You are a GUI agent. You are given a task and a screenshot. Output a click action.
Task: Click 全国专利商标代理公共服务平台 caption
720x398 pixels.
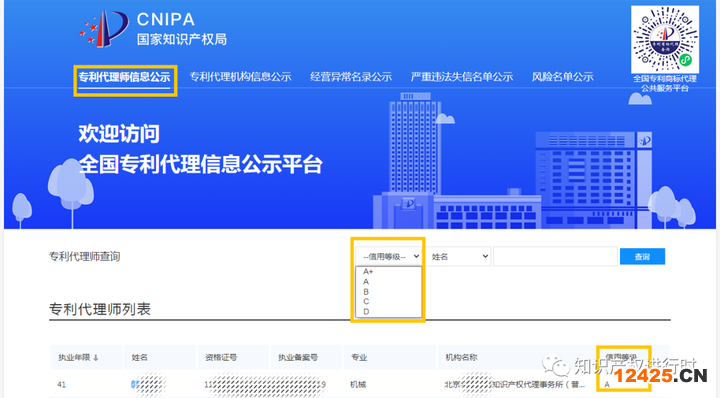click(x=665, y=83)
